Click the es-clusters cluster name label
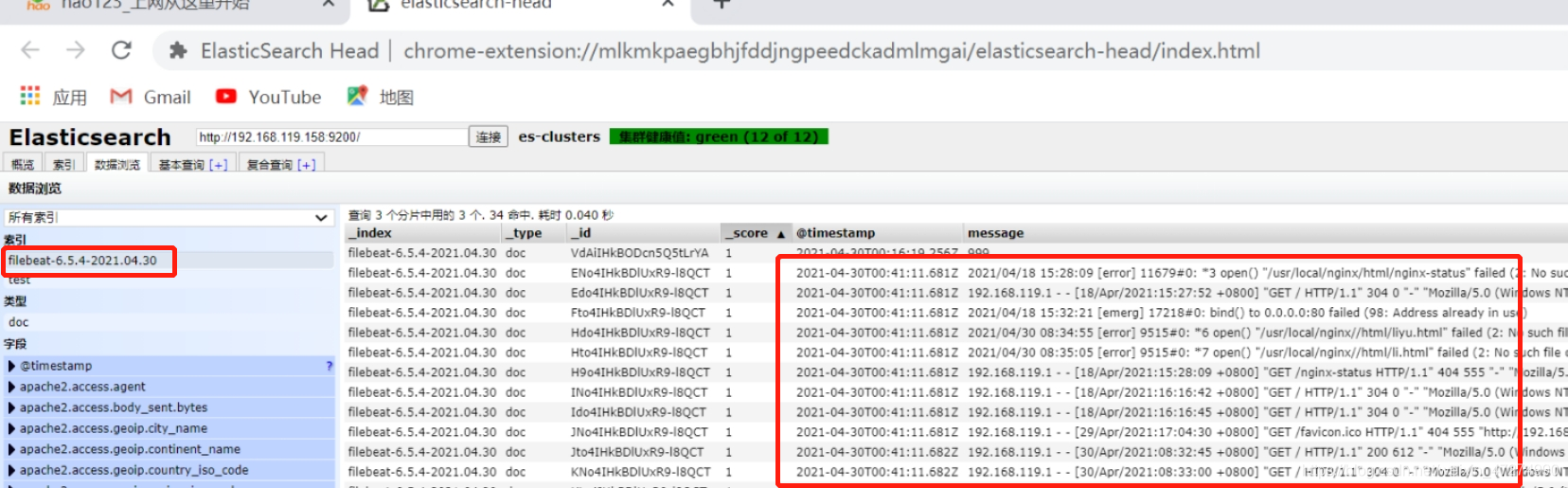The width and height of the screenshot is (1568, 488). tap(560, 136)
